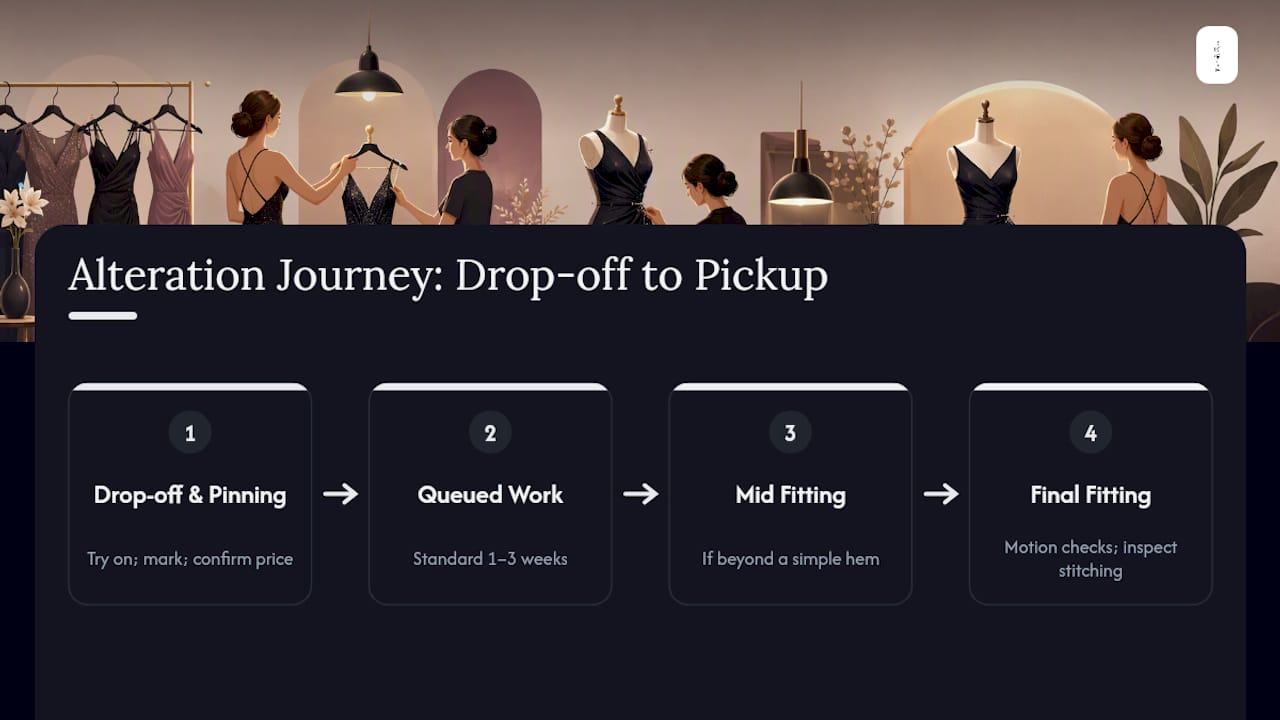
Task: Select the Queued Work heading
Action: (x=490, y=495)
